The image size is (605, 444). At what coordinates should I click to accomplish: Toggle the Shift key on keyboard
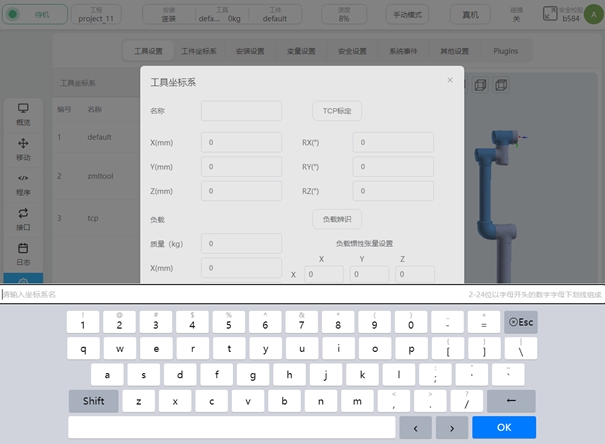93,401
